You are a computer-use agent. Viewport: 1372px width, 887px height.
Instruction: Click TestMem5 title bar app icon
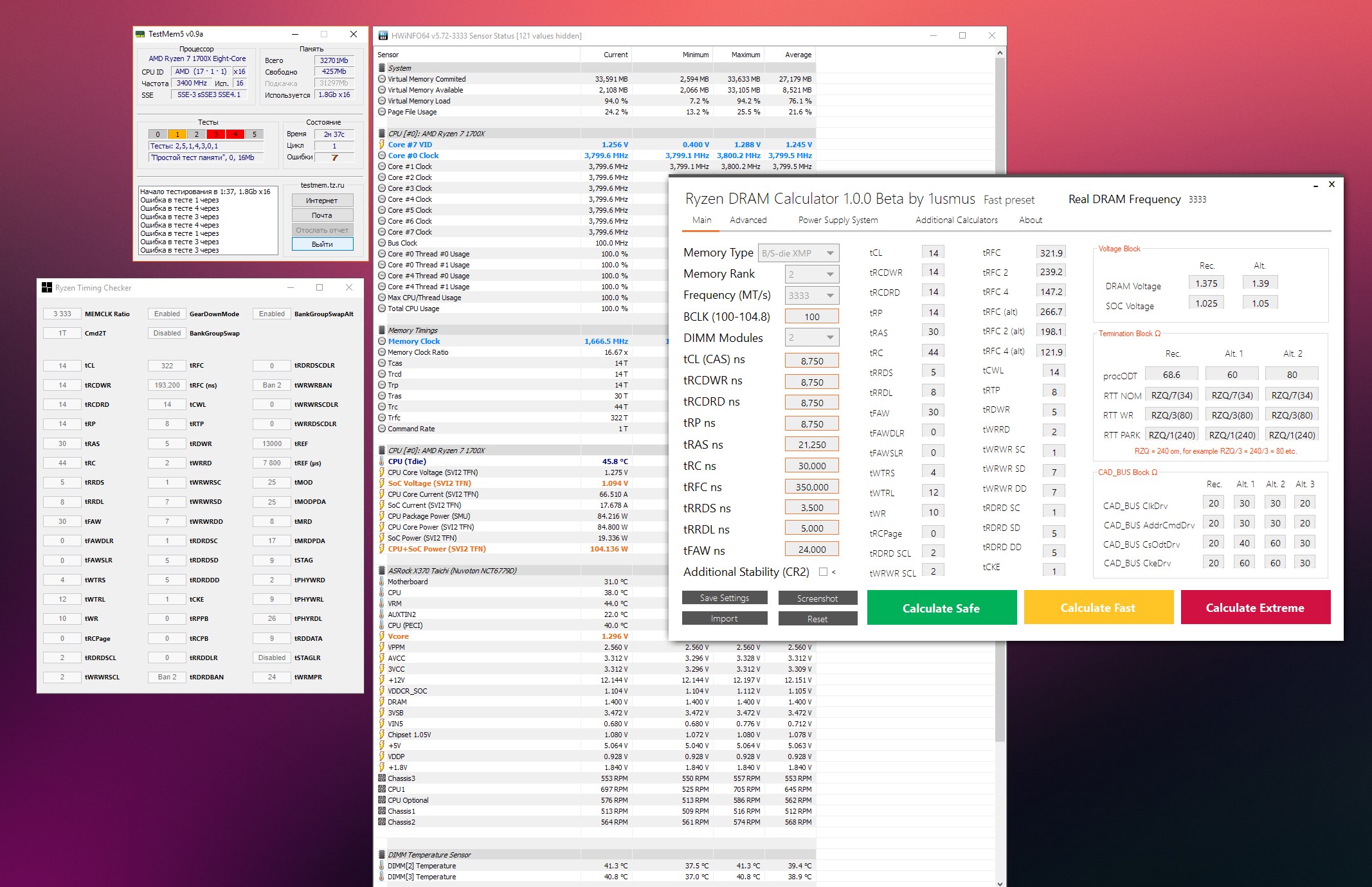(140, 34)
